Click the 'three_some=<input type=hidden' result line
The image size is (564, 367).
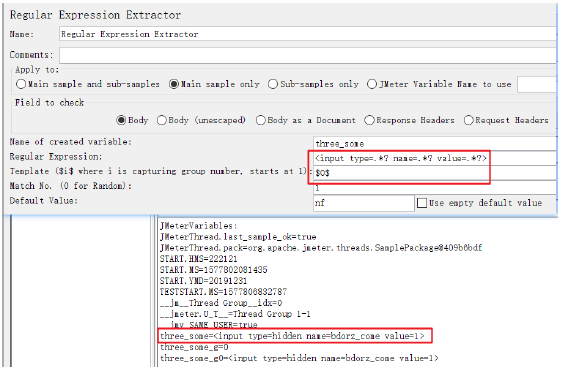[x=292, y=336]
